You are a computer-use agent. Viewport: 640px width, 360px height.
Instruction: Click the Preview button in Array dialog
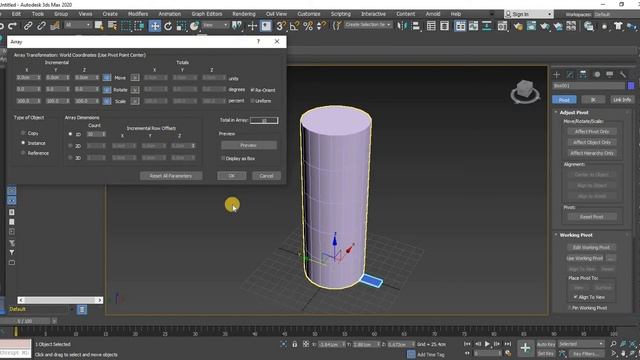[249, 145]
